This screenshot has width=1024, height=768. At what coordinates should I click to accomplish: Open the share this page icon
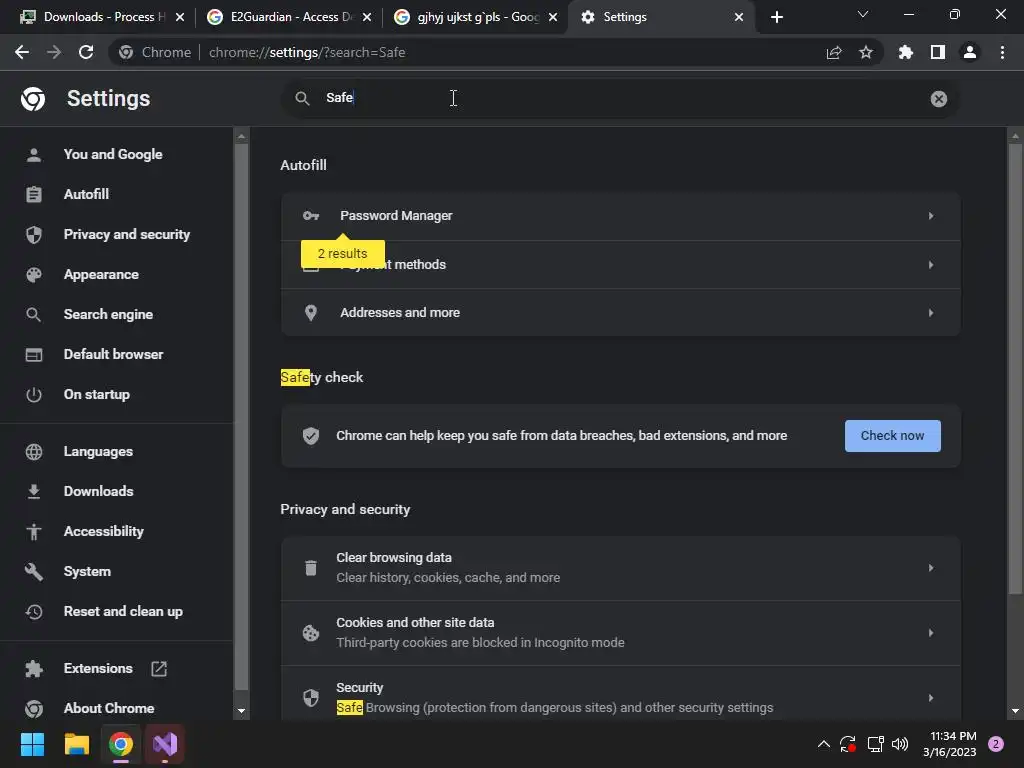point(834,52)
